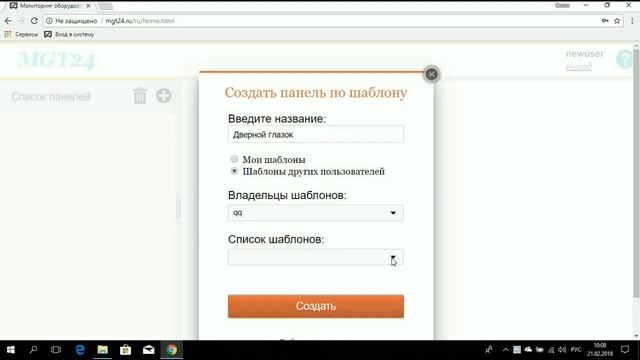The height and width of the screenshot is (360, 640).
Task: Click the 'выход' logout link
Action: pyautogui.click(x=579, y=67)
